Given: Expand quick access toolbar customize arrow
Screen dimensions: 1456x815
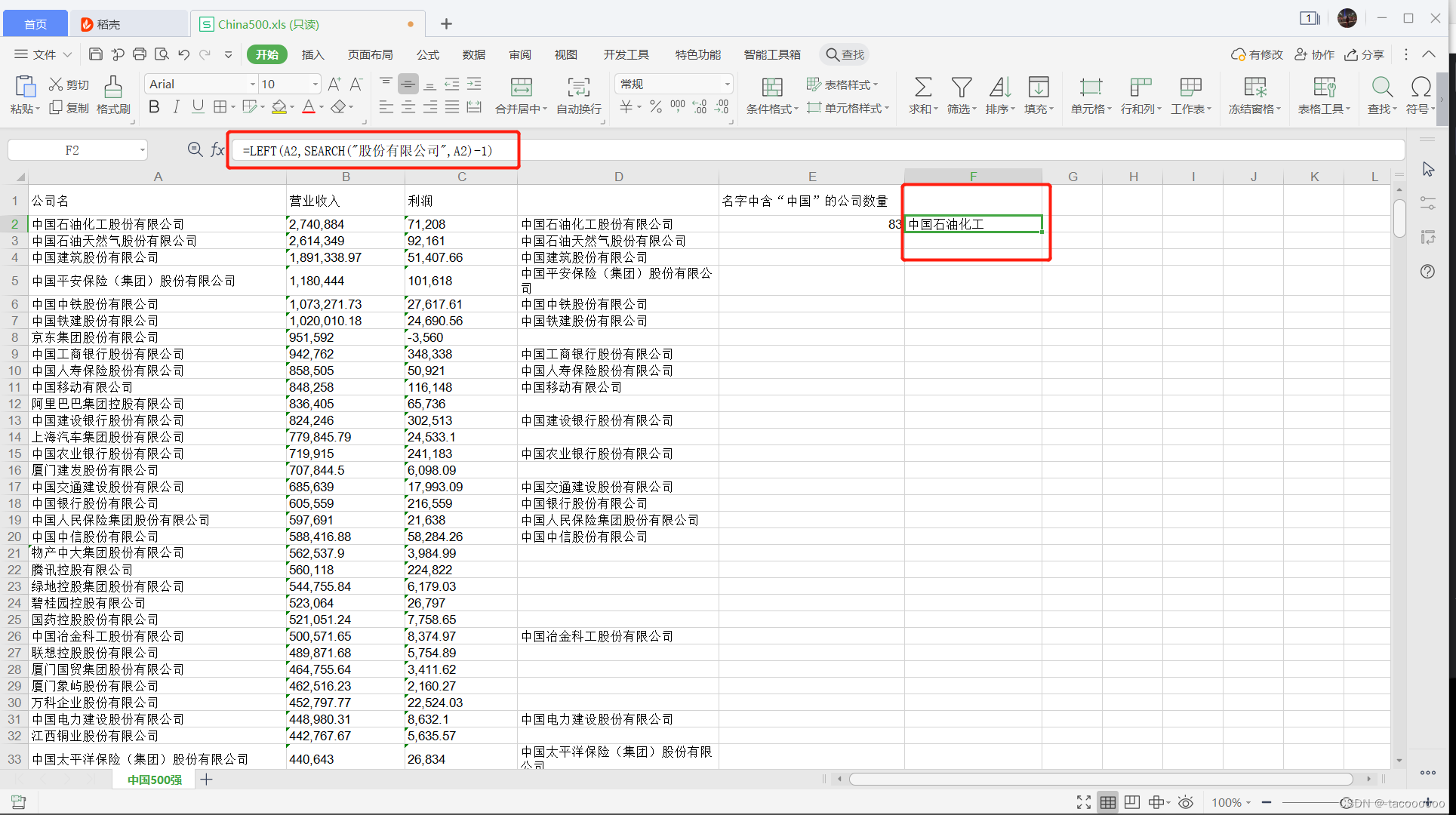Looking at the screenshot, I should coord(228,54).
